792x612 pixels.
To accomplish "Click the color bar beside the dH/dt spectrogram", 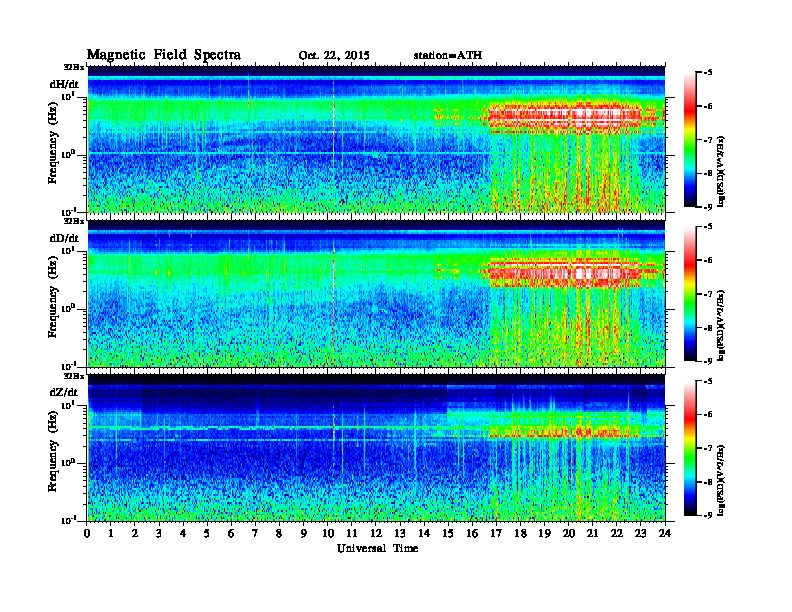I will coord(689,140).
